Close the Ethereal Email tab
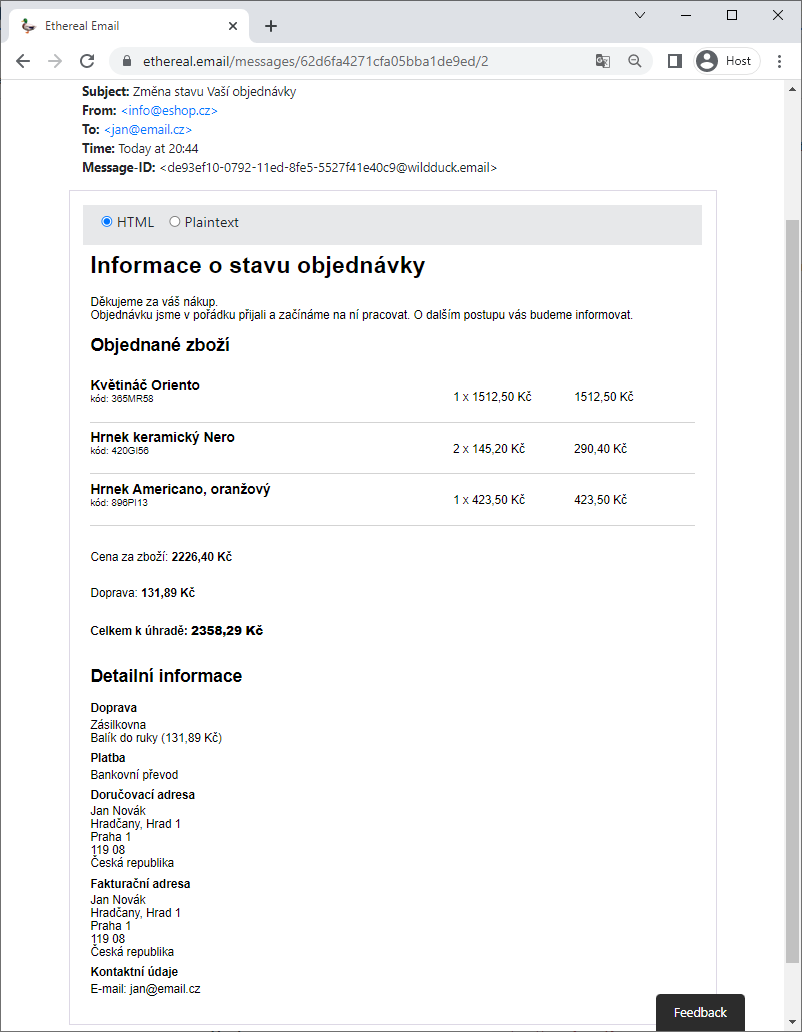Image resolution: width=802 pixels, height=1032 pixels. coord(233,26)
